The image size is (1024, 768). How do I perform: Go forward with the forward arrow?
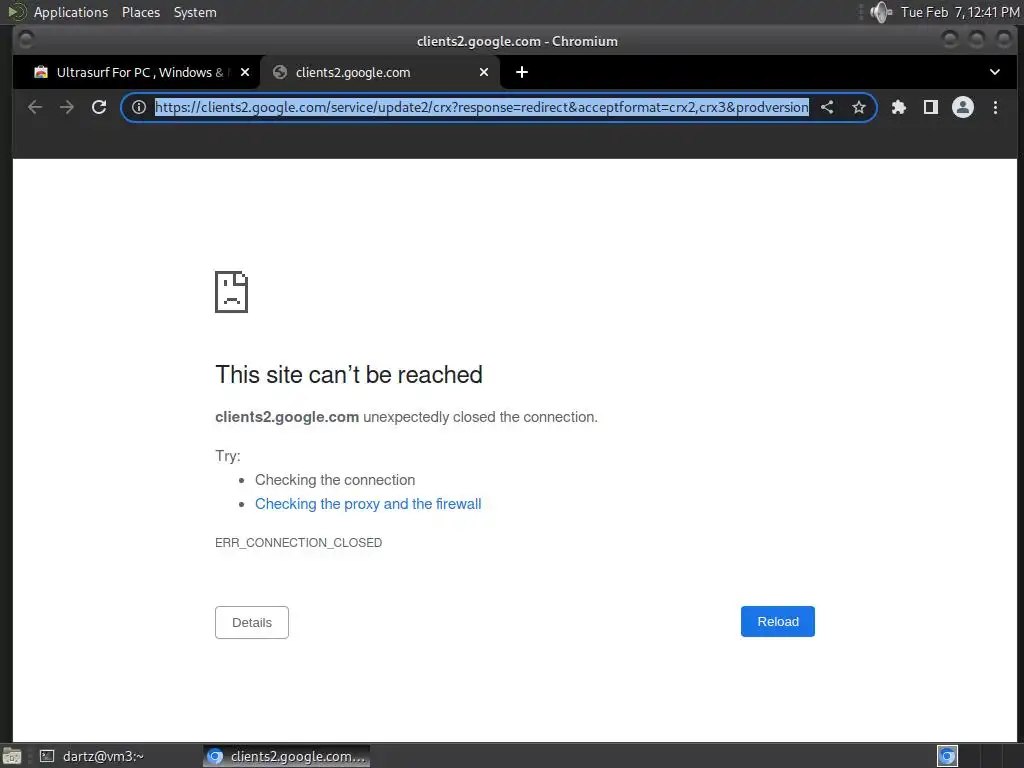point(67,107)
